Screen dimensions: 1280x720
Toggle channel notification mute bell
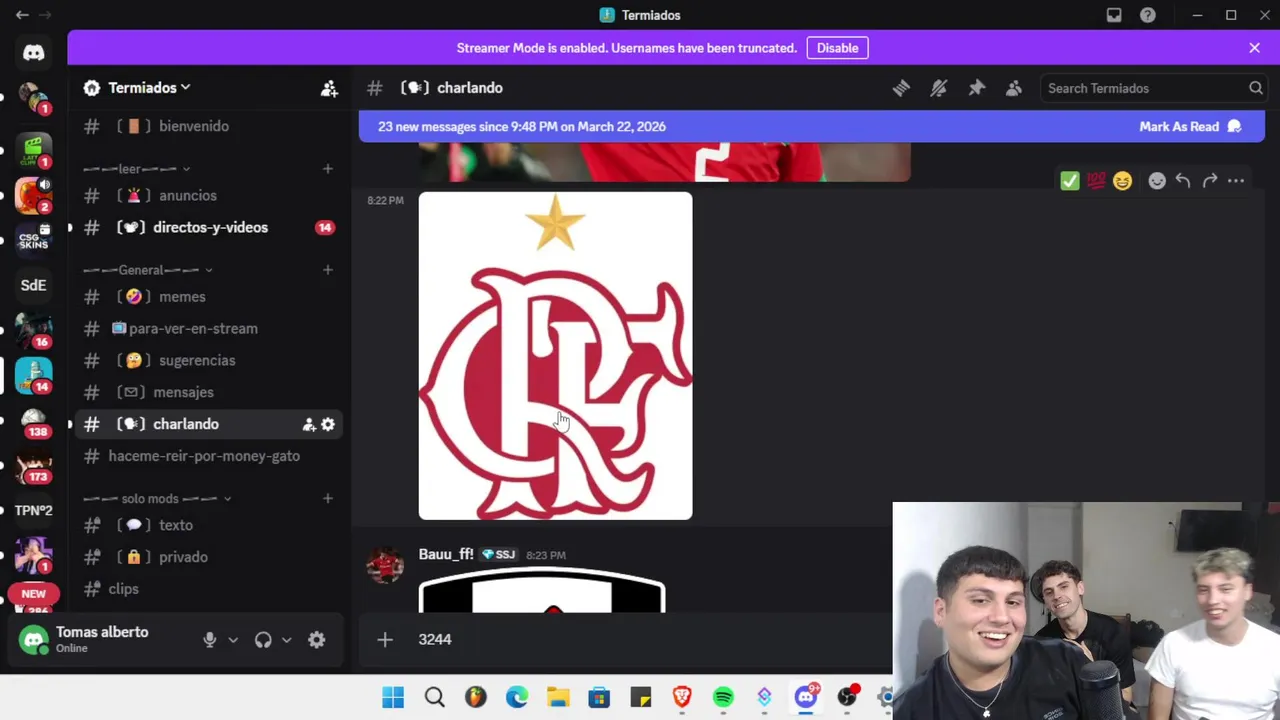(938, 88)
